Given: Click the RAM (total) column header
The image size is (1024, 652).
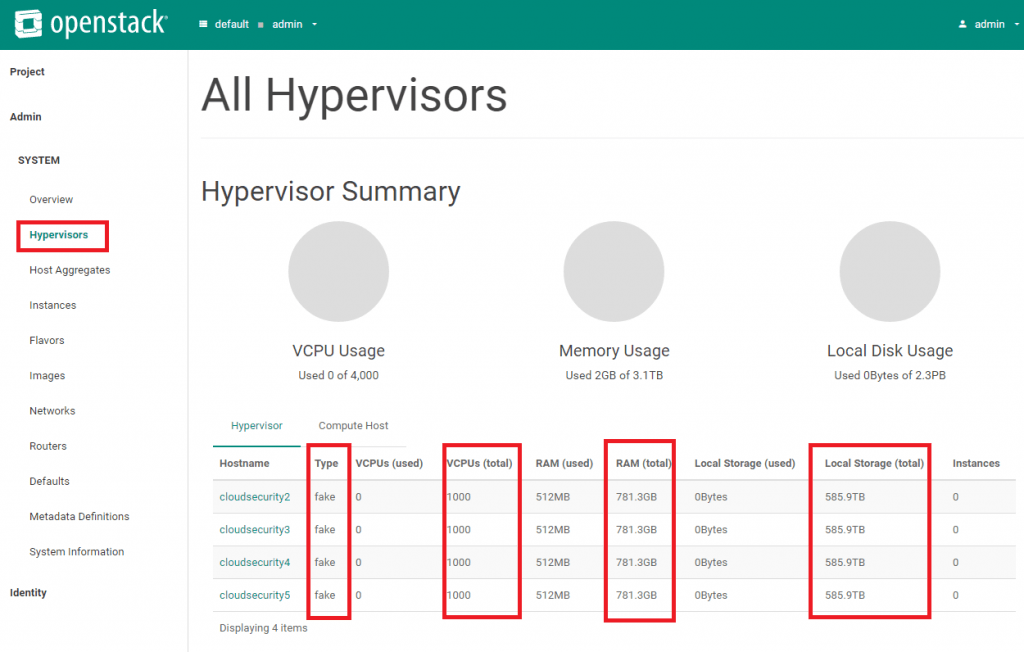Looking at the screenshot, I should tap(644, 463).
